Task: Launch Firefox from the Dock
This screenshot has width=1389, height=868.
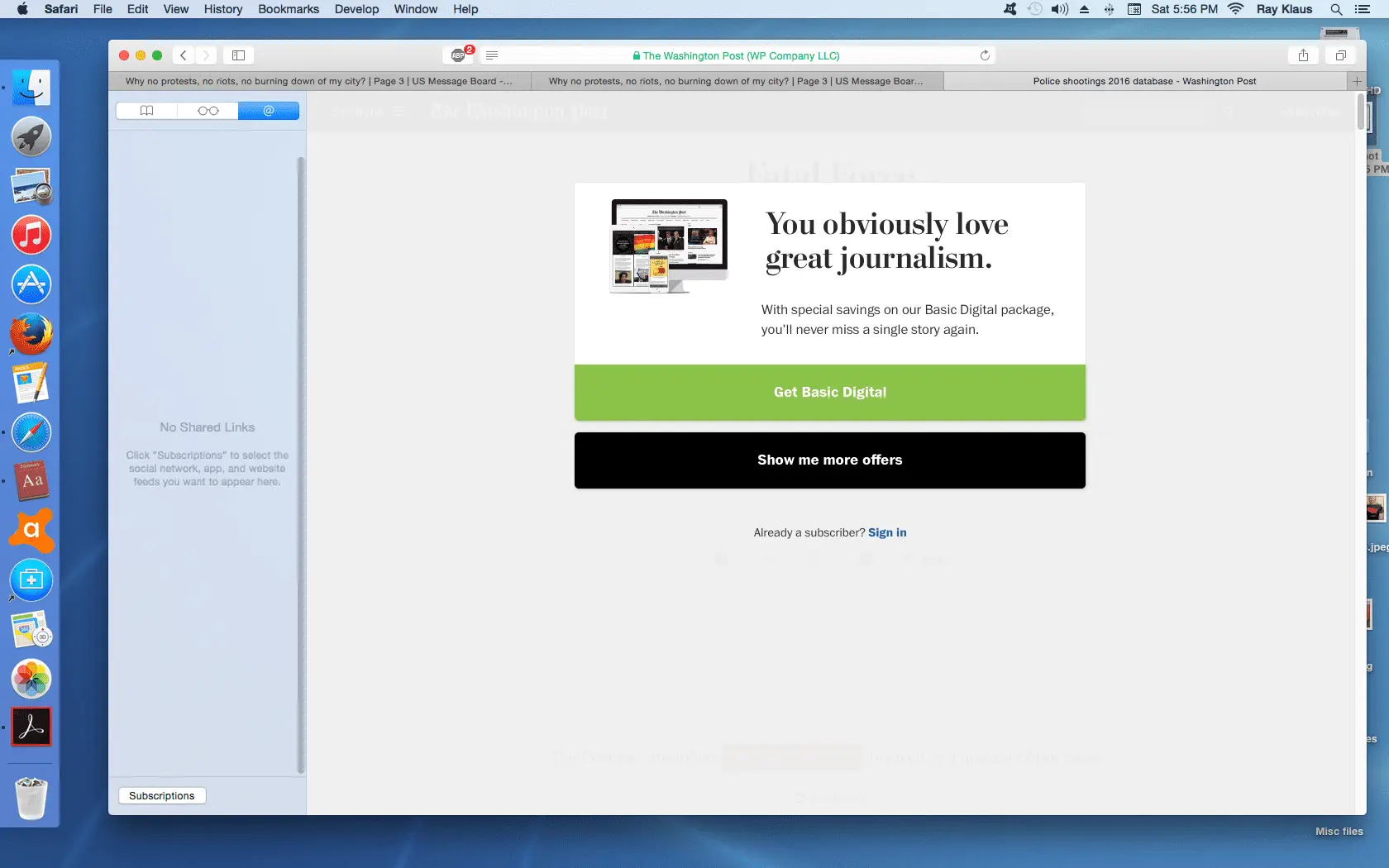Action: [x=31, y=334]
